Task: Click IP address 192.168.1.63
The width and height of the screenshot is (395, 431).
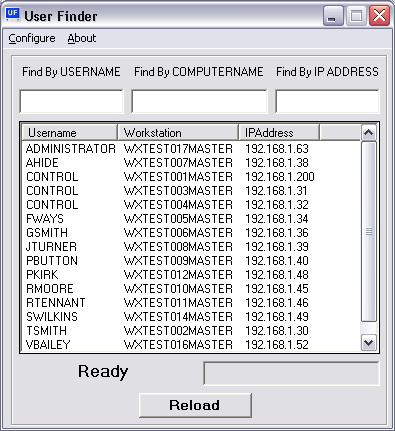Action: [x=277, y=149]
